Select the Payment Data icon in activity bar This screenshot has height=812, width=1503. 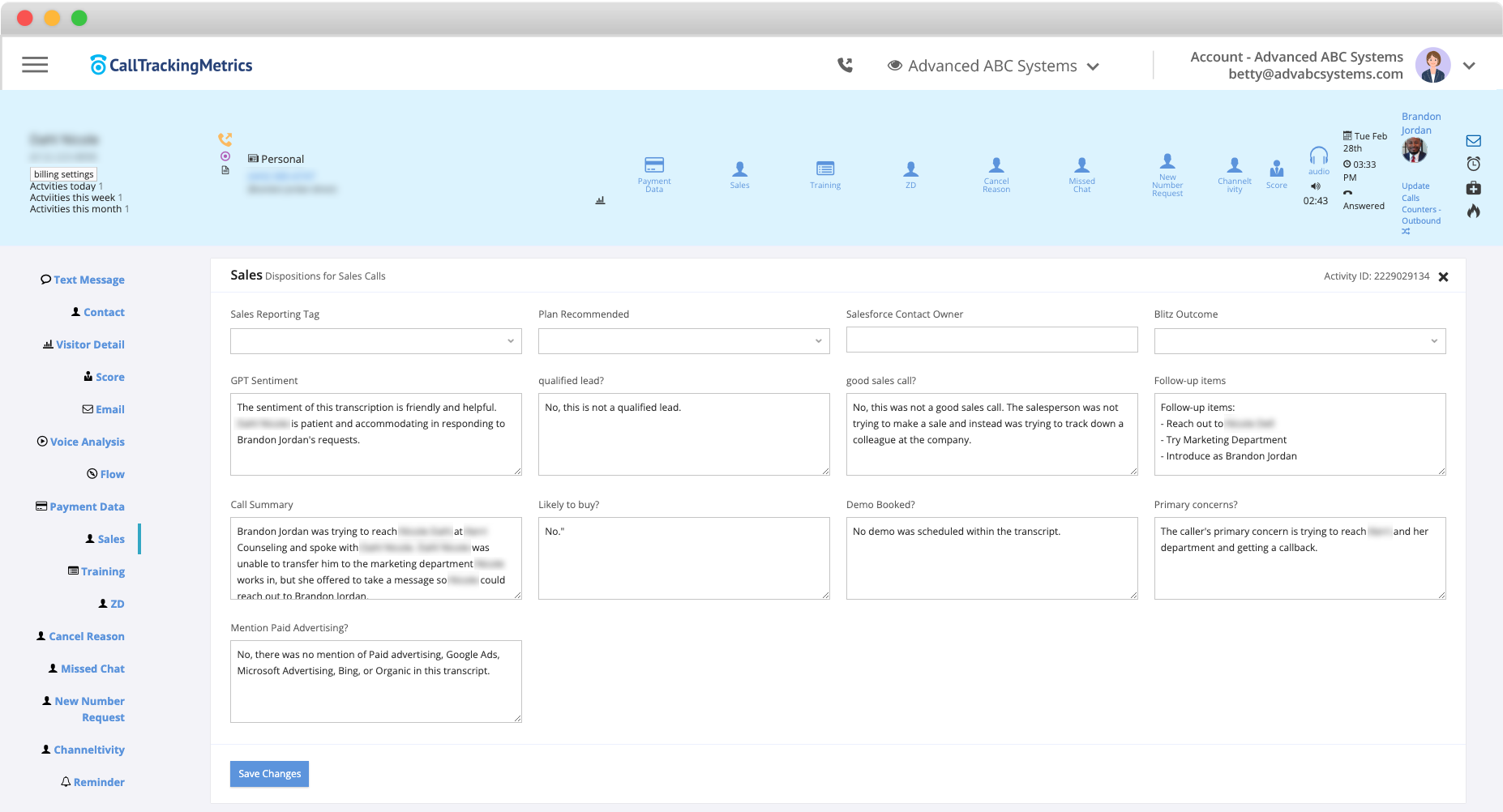point(654,165)
